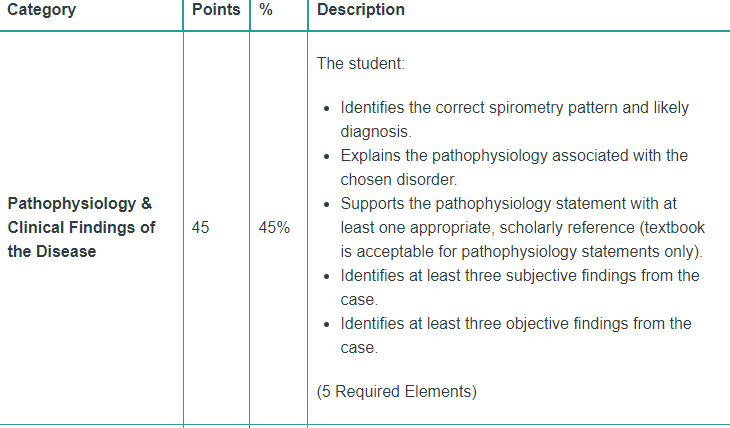This screenshot has height=428, width=730.
Task: Click 'The student:' intro text
Action: tap(361, 63)
